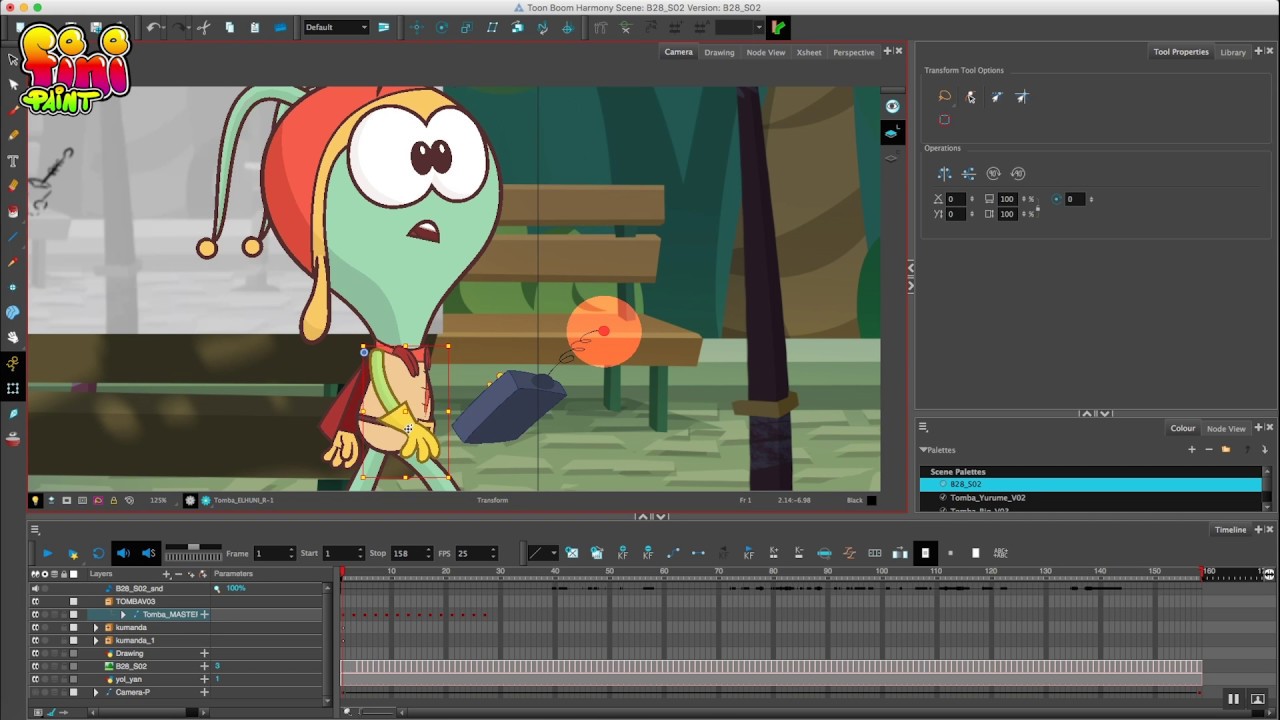Select the Tomba_Yurume_V02 palette
1280x720 pixels.
point(1091,497)
